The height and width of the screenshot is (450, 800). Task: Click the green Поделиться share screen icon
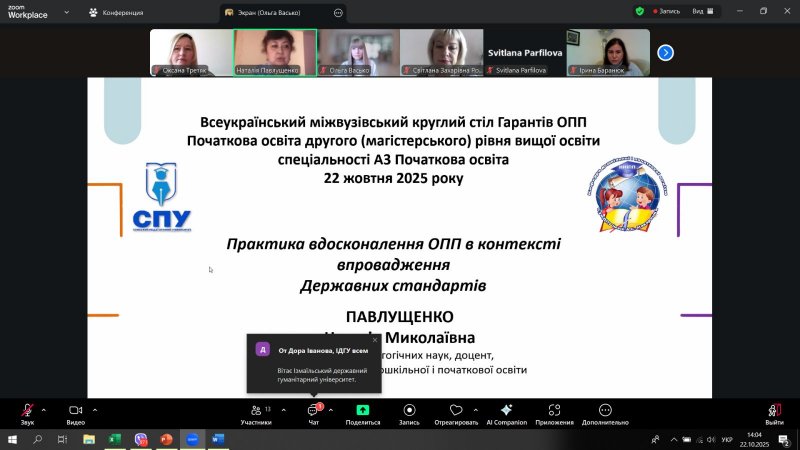click(362, 411)
